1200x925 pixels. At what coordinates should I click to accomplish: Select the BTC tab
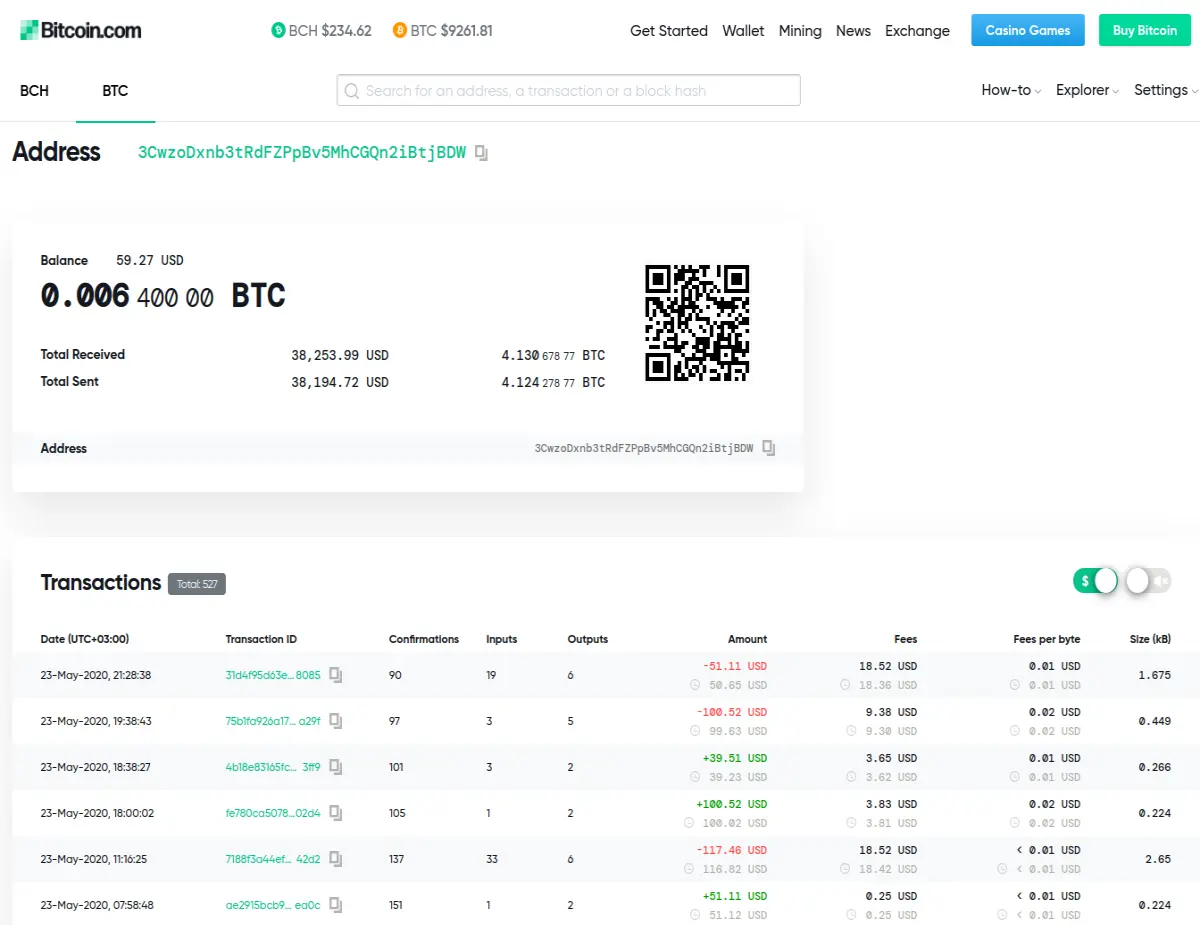[x=115, y=91]
